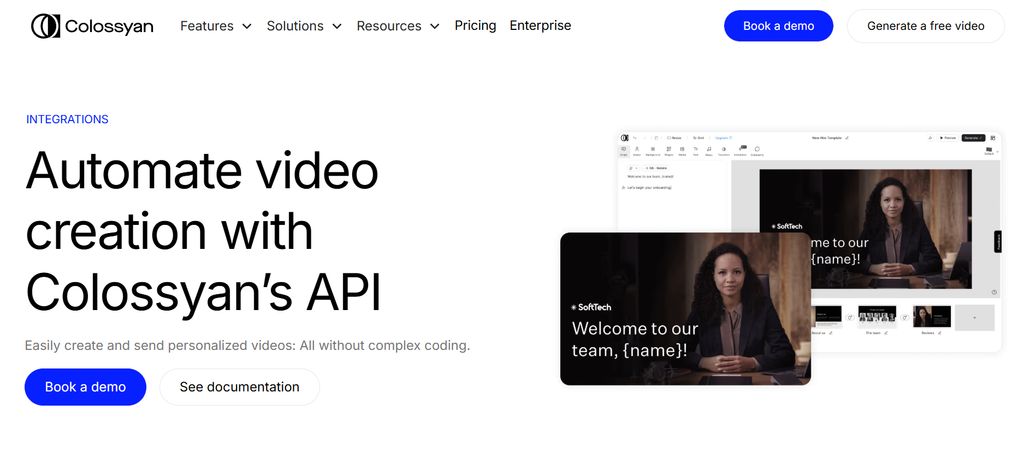Open the Media tool in editor
Image resolution: width=1024 pixels, height=453 pixels.
pyautogui.click(x=682, y=151)
